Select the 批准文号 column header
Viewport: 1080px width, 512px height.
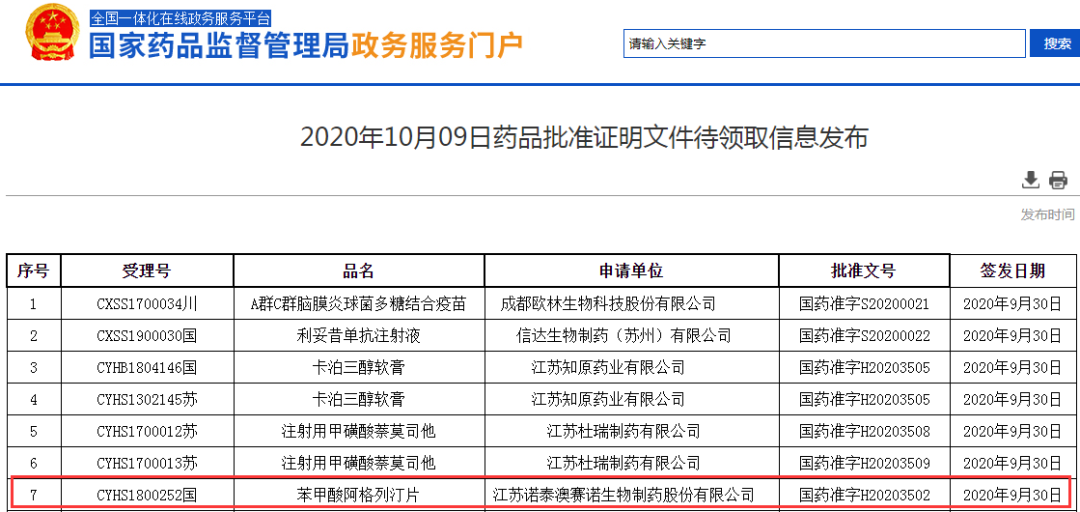coord(864,271)
